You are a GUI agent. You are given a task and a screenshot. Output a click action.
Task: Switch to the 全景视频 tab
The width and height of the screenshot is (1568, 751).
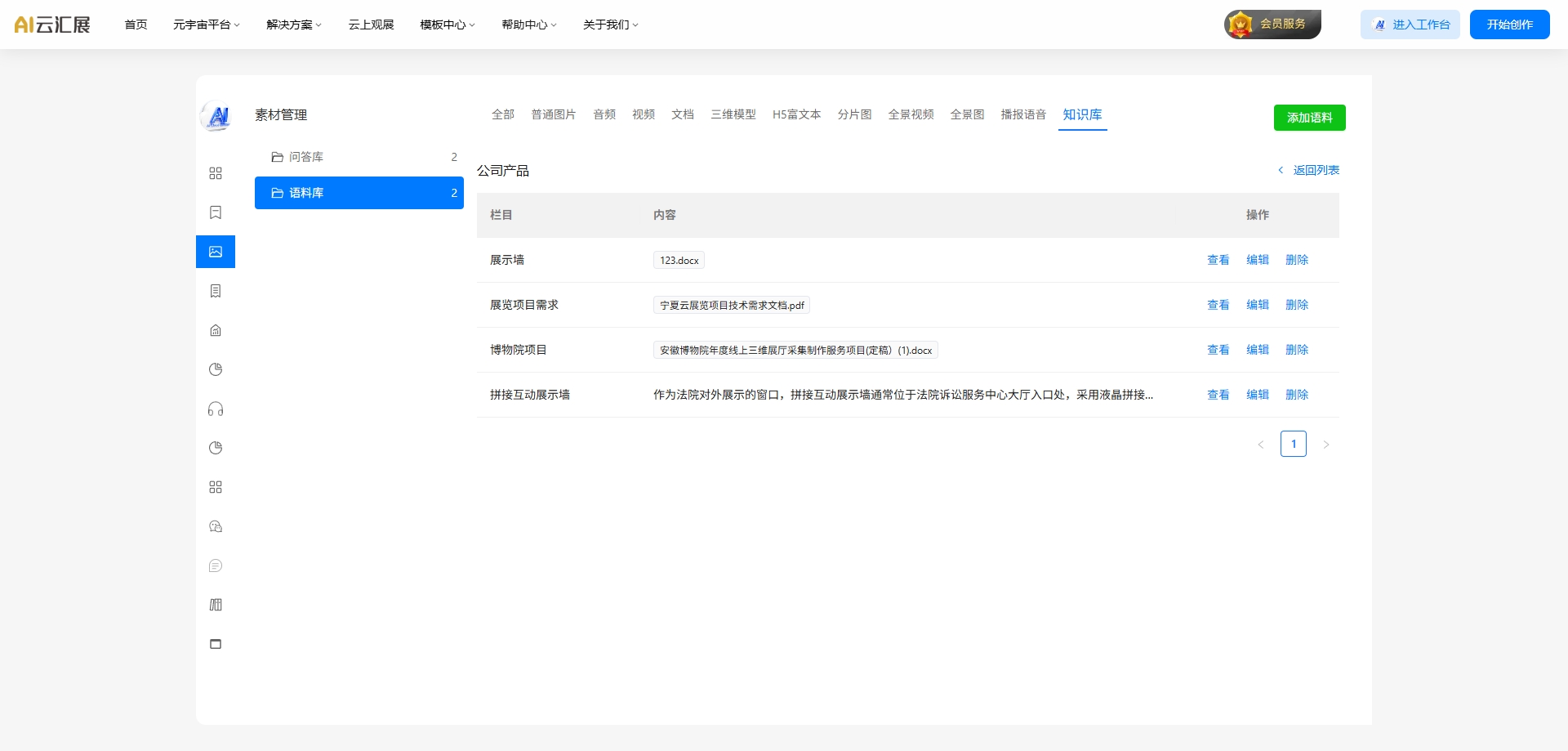pos(911,114)
